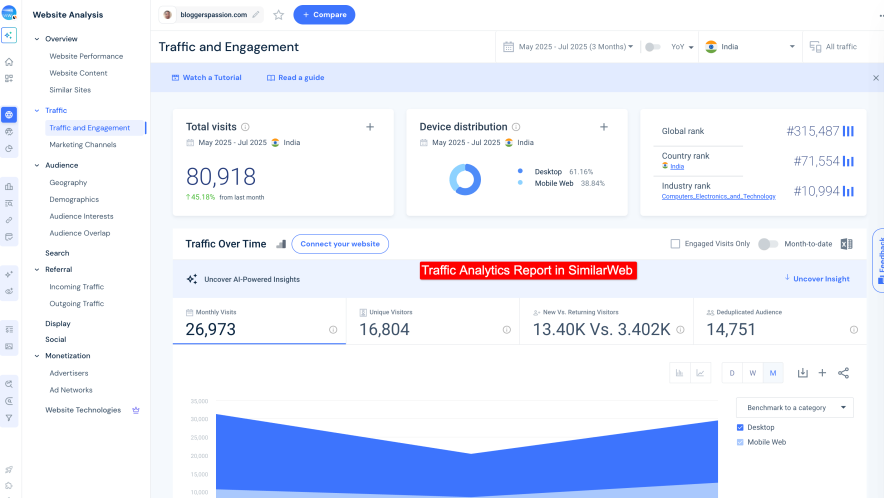Open India country dropdown
The width and height of the screenshot is (884, 498).
tap(750, 47)
